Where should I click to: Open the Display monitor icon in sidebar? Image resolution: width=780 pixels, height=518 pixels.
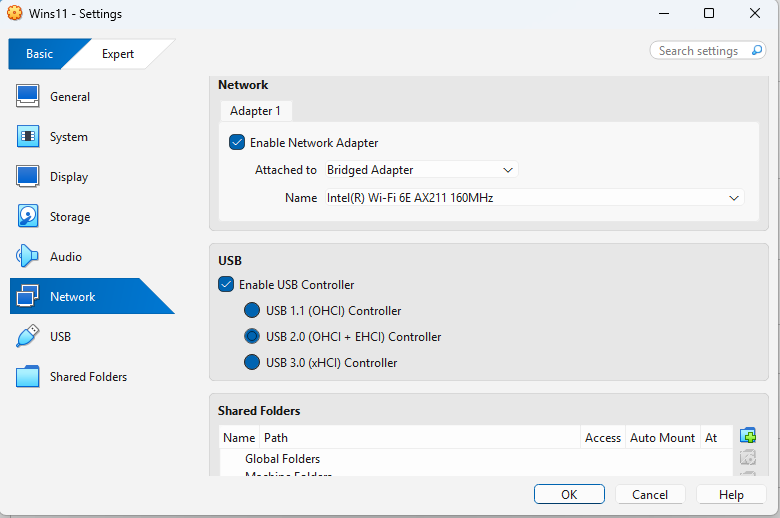click(29, 177)
